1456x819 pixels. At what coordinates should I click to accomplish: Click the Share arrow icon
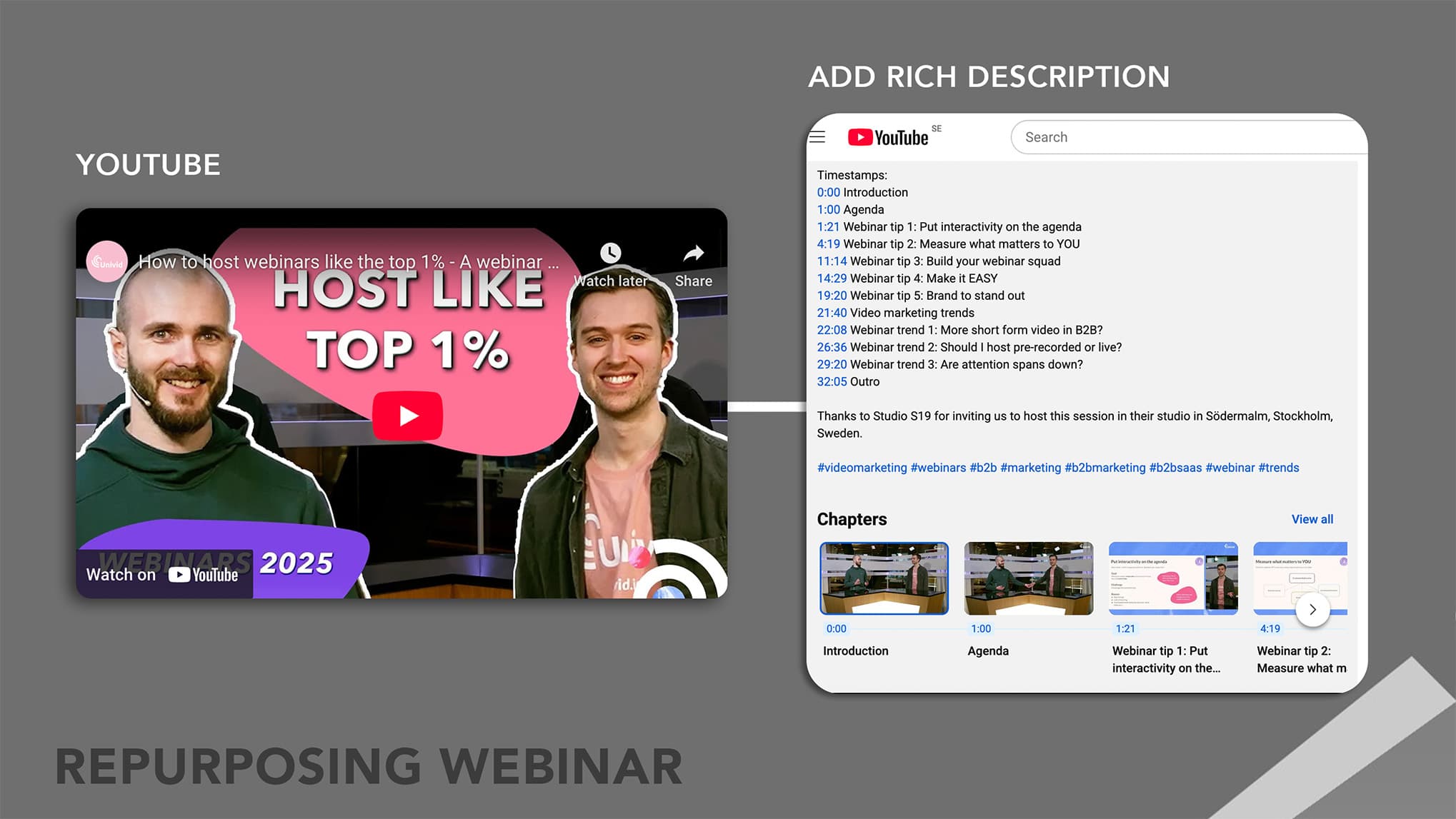click(x=693, y=253)
